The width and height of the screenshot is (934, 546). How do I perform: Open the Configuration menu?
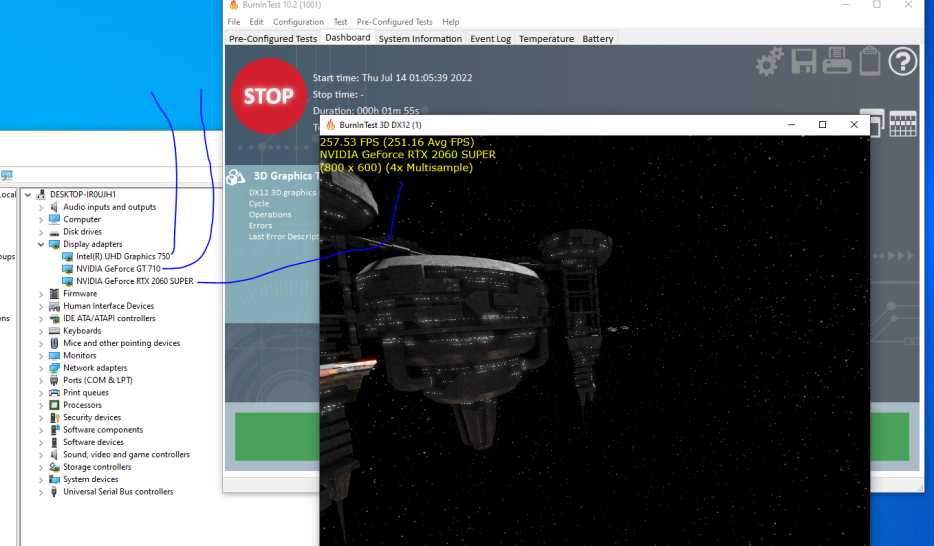coord(298,22)
